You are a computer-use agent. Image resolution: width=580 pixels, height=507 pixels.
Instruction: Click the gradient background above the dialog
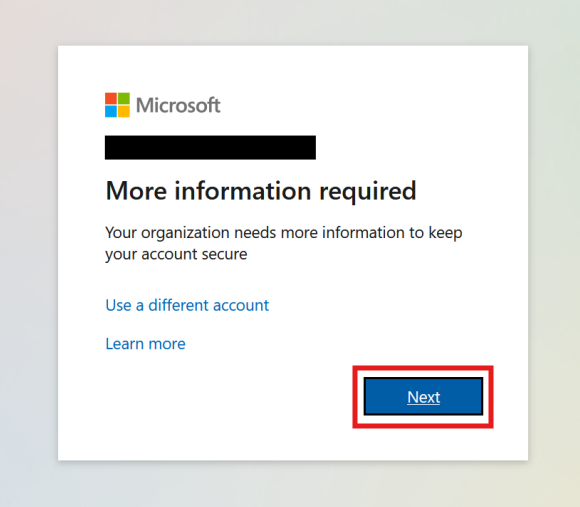coord(290,22)
